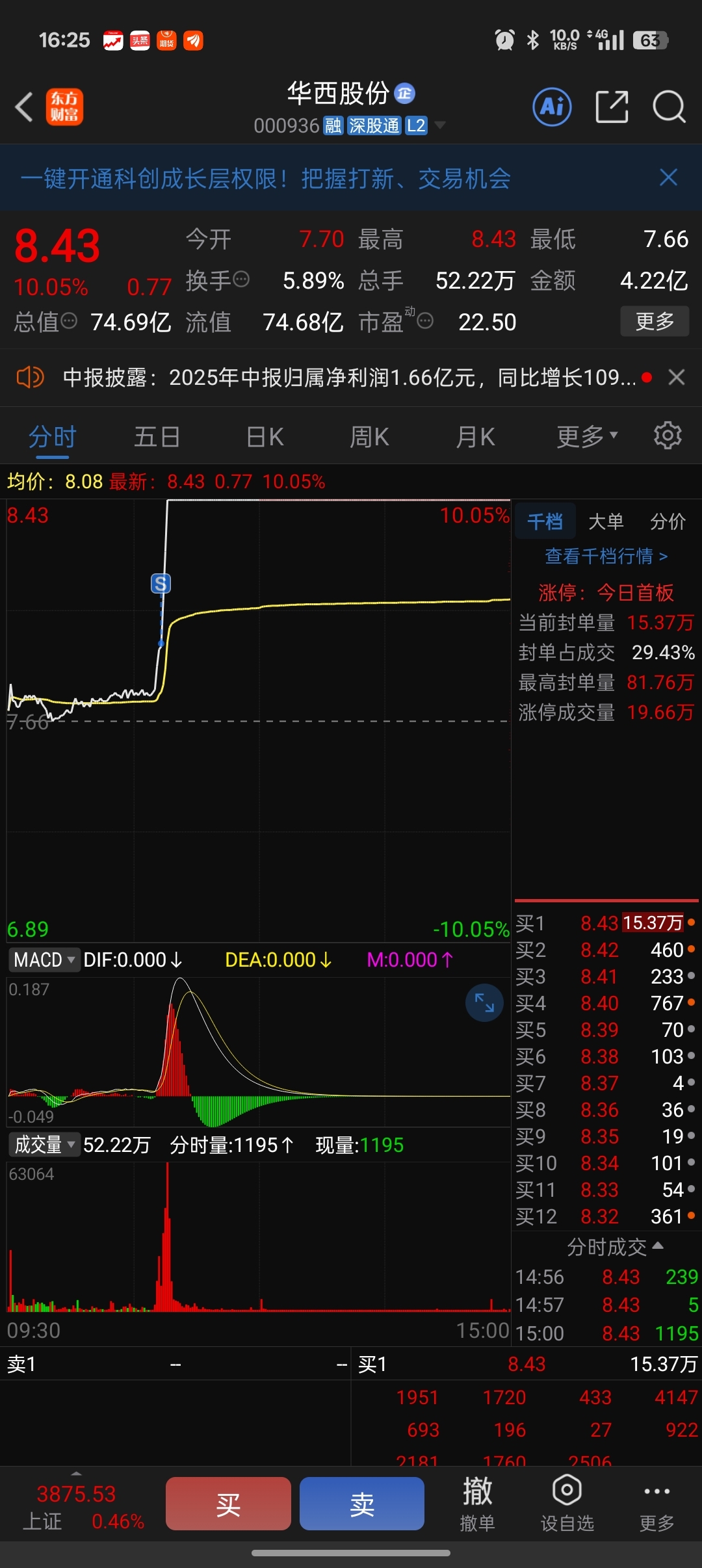Tap the 涨停: 今日首板 label

click(x=606, y=592)
